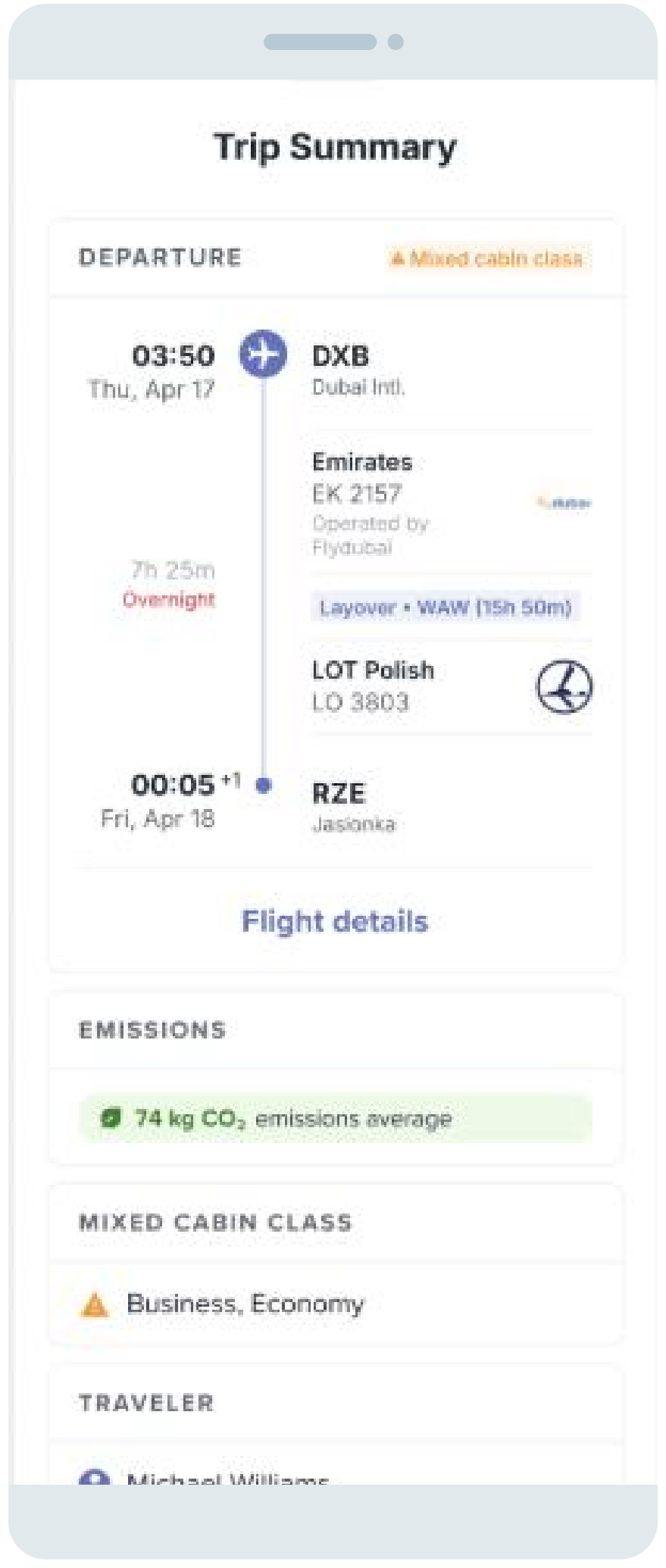Tap the 00:05 arrival time
This screenshot has width=666, height=1568.
coord(174,786)
